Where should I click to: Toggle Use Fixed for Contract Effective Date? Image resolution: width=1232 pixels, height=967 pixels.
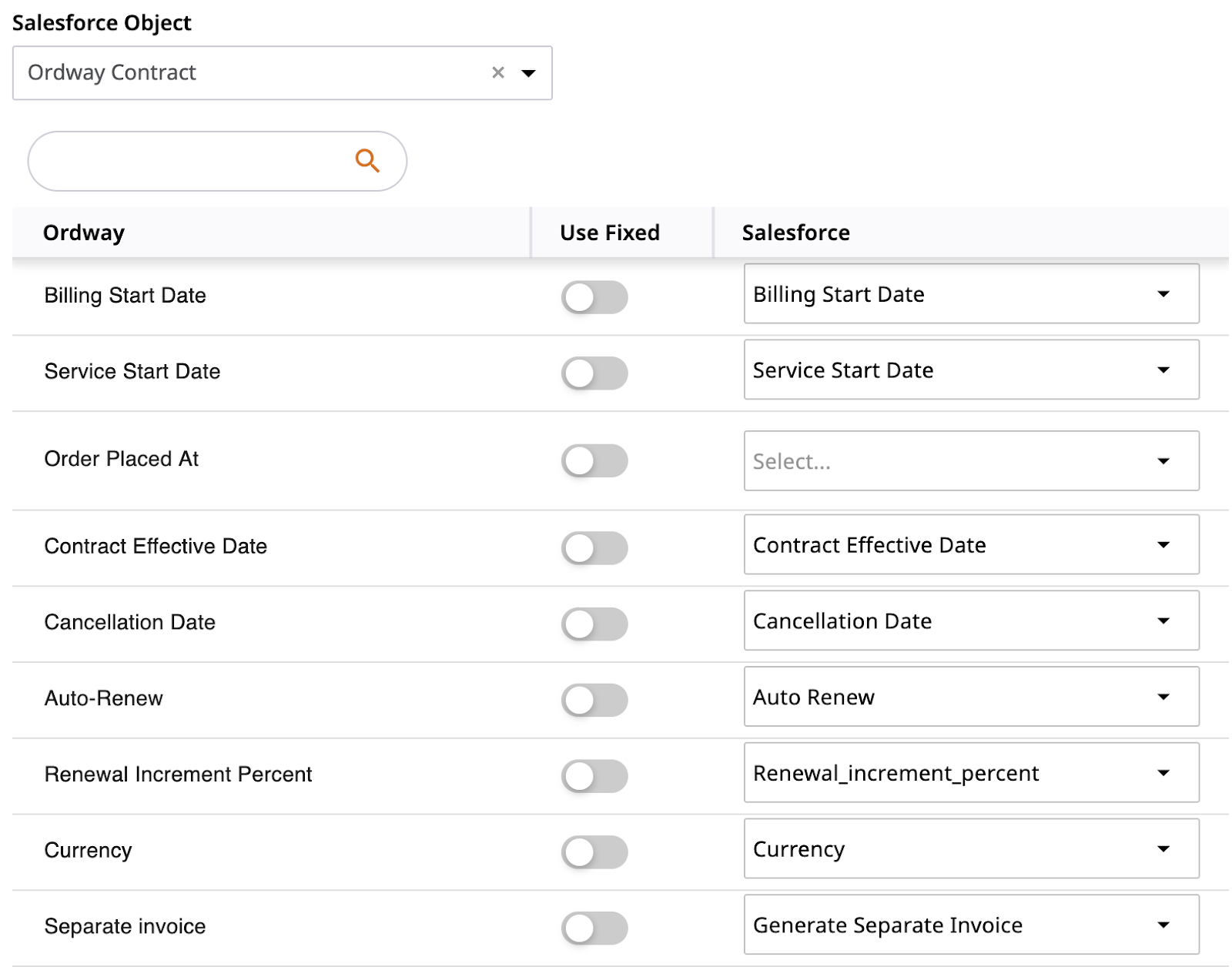594,547
